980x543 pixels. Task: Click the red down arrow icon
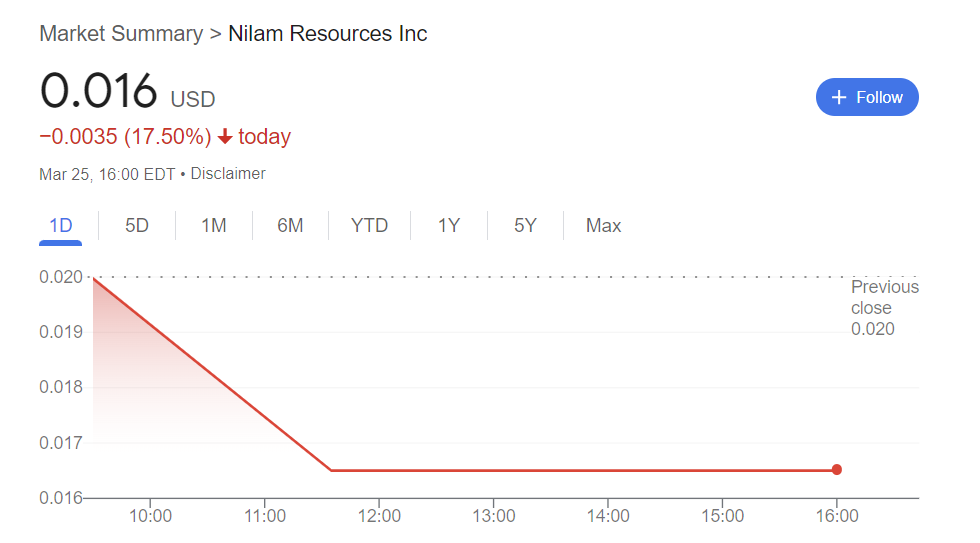point(225,137)
